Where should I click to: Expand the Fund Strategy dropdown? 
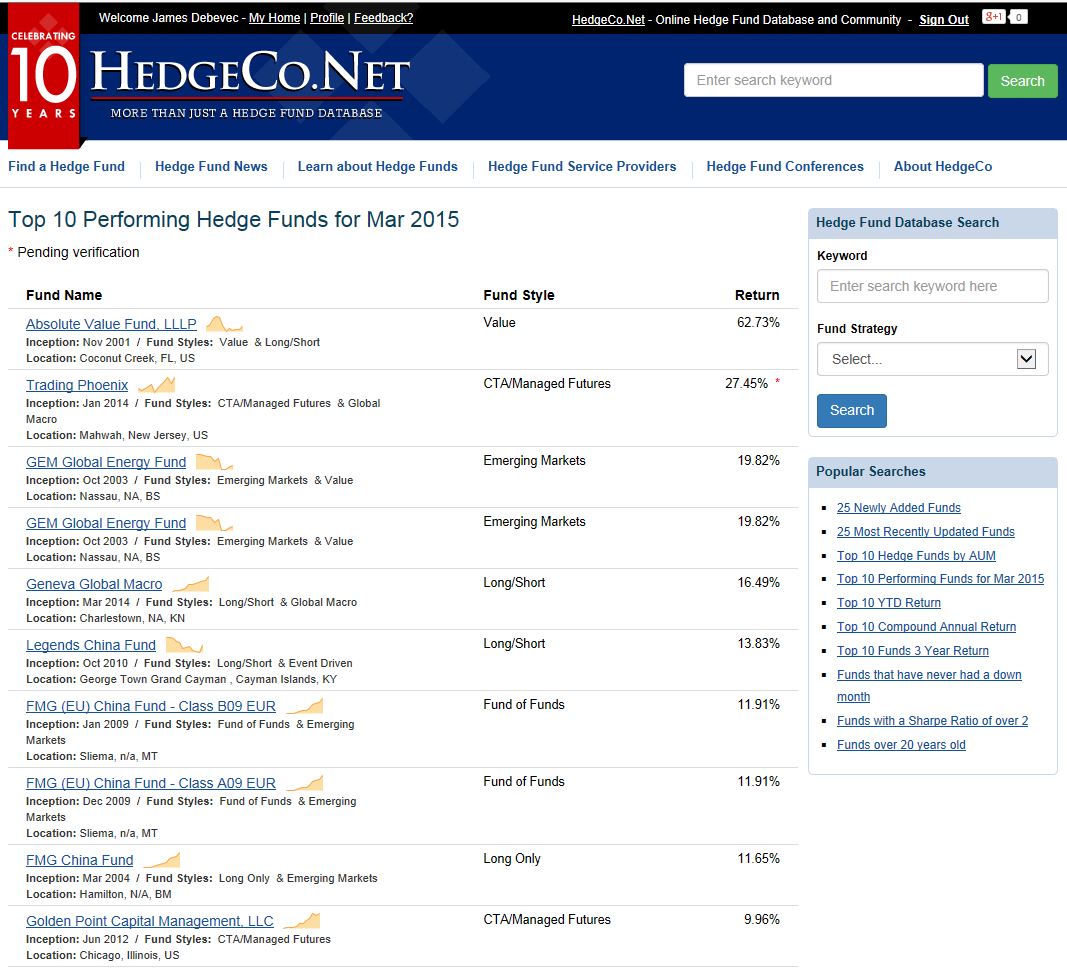932,359
